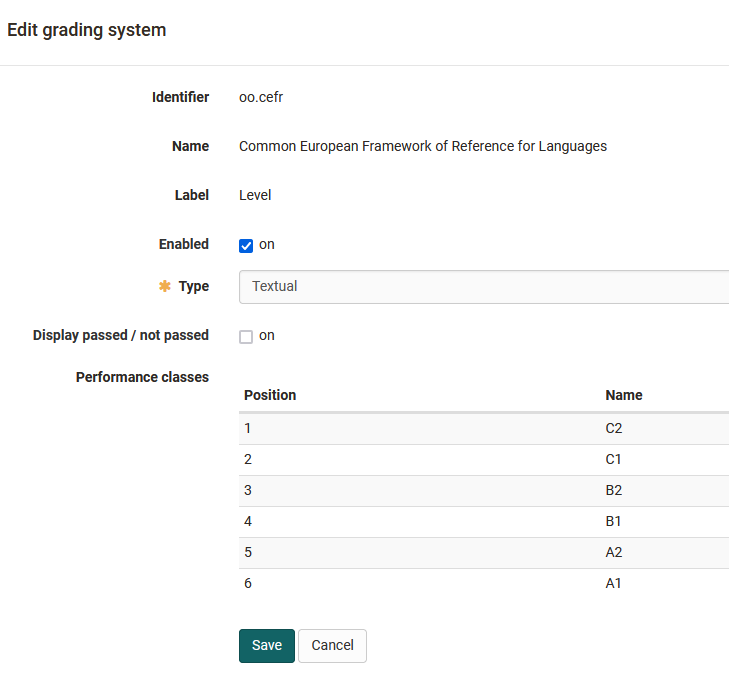Click the A2 performance class name
Screen dimensions: 729x677
pyautogui.click(x=614, y=553)
